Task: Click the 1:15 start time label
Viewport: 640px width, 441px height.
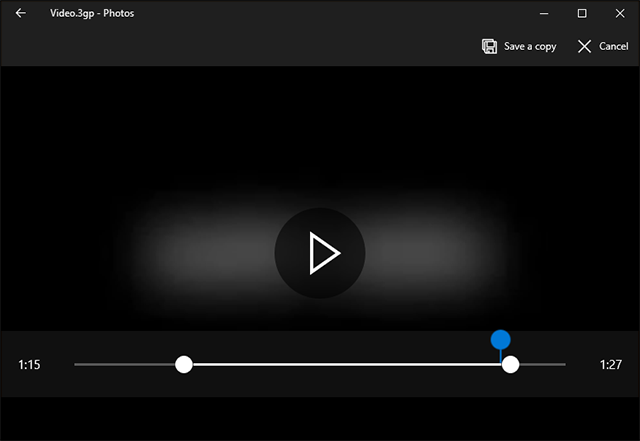Action: pos(29,365)
